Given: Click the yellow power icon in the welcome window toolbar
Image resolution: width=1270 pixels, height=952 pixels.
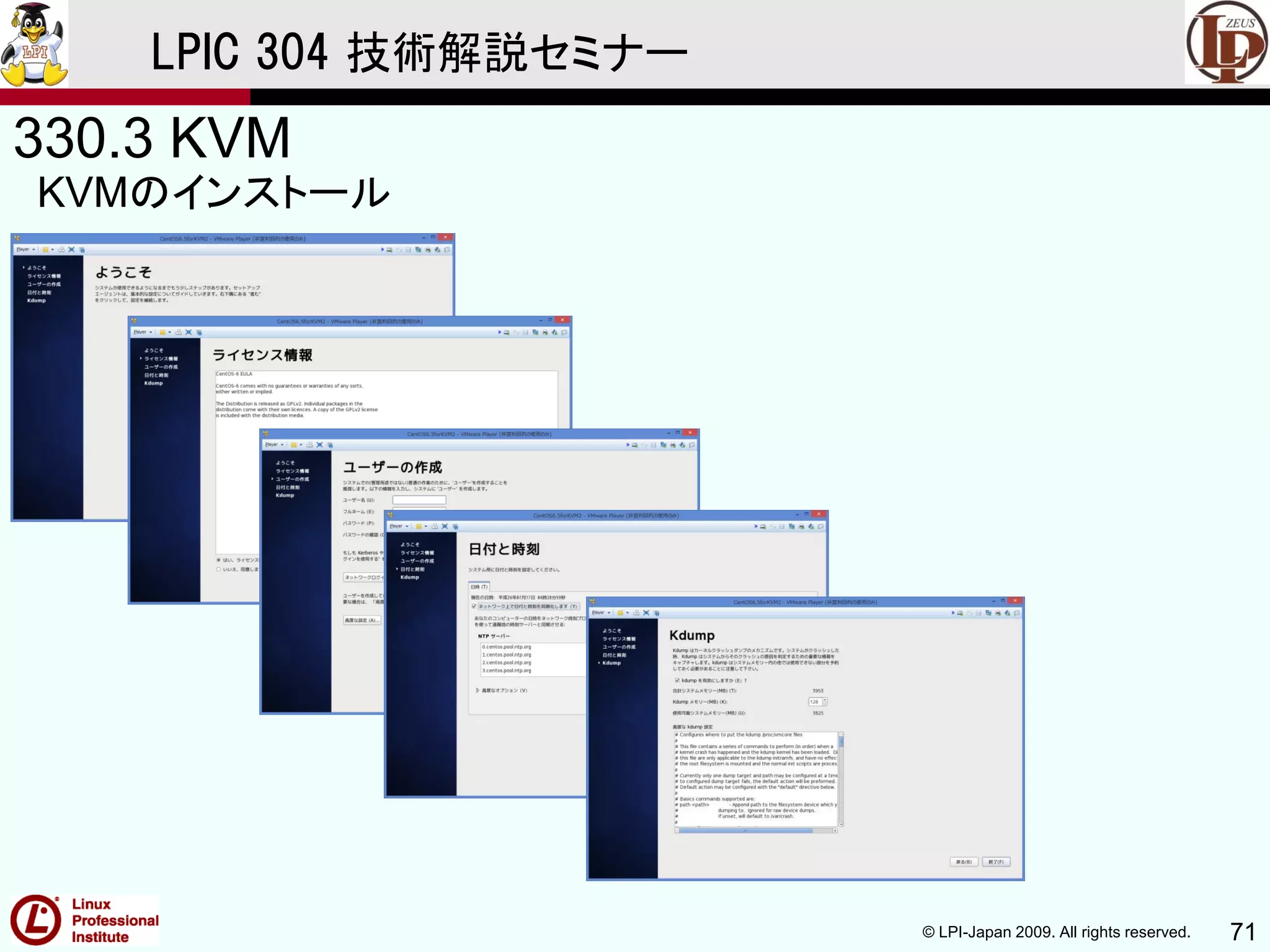Looking at the screenshot, I should click(x=45, y=250).
